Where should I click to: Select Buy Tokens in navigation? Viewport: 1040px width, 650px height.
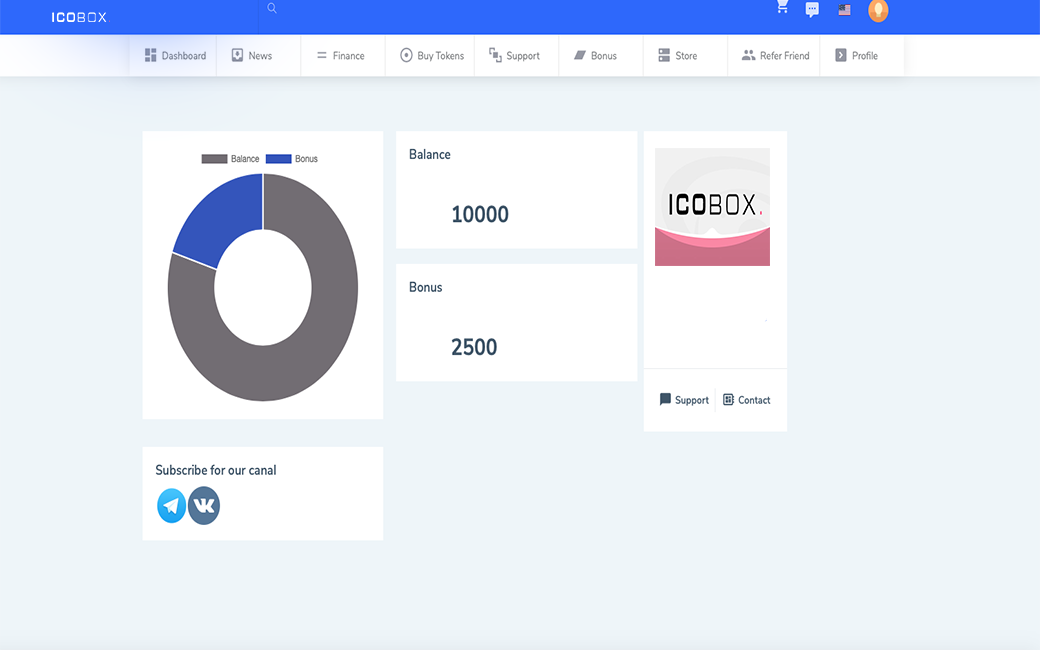[x=432, y=56]
